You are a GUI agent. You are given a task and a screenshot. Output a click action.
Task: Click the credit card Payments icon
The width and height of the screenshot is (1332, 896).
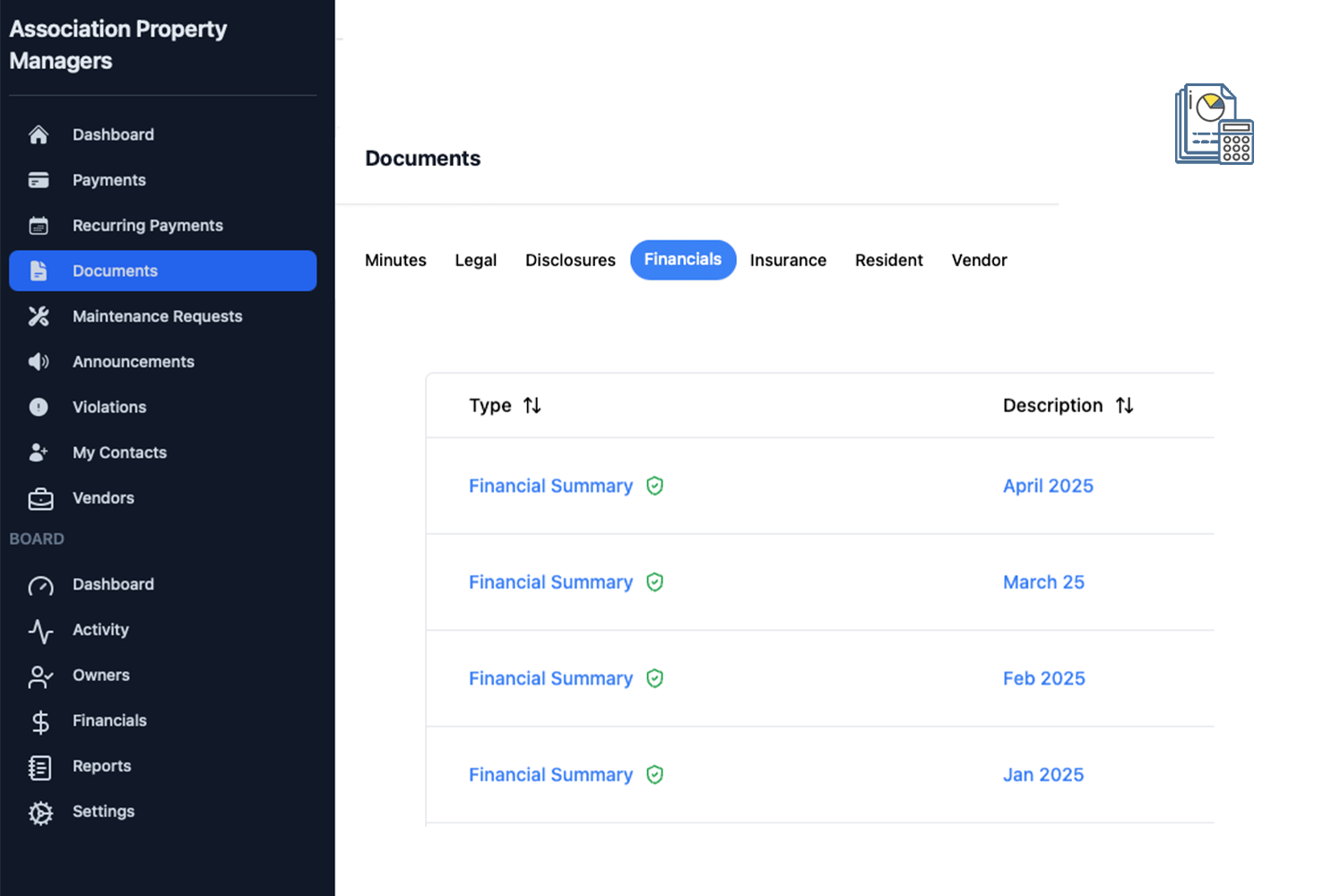point(39,180)
